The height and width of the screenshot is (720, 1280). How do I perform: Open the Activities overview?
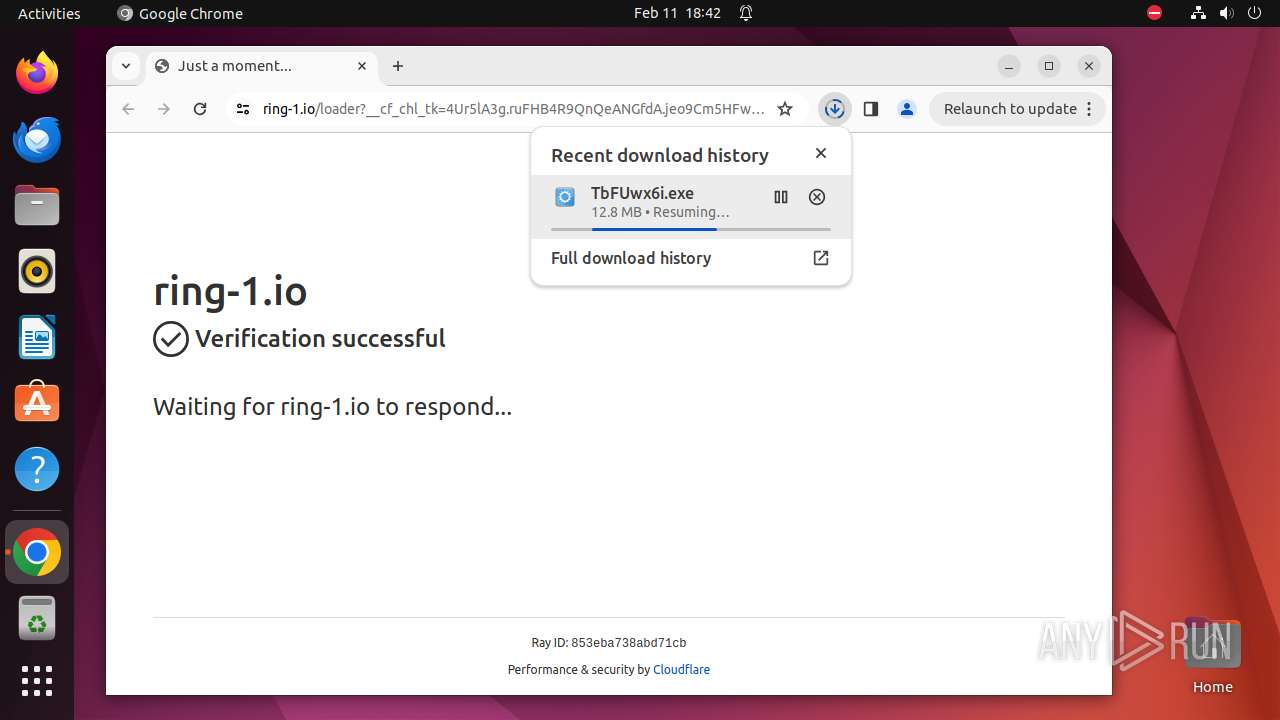49,13
